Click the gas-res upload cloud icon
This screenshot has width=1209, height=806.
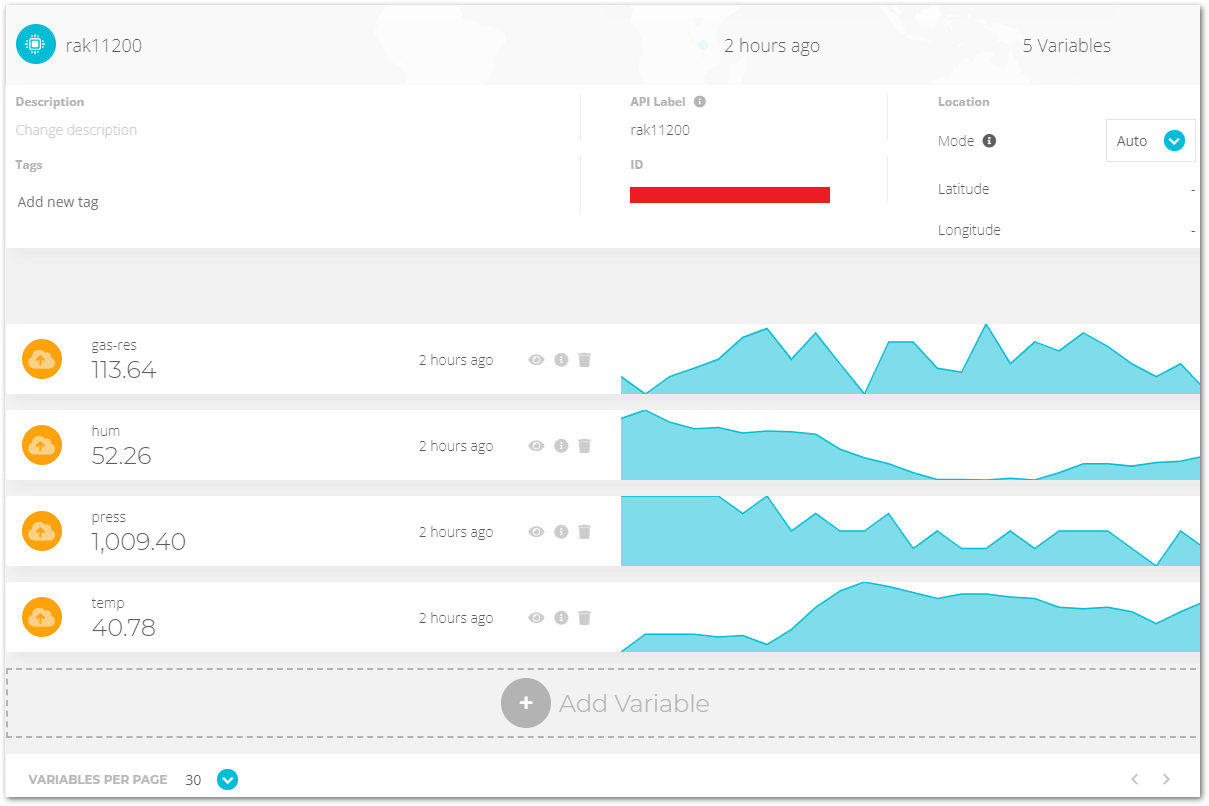click(x=42, y=359)
